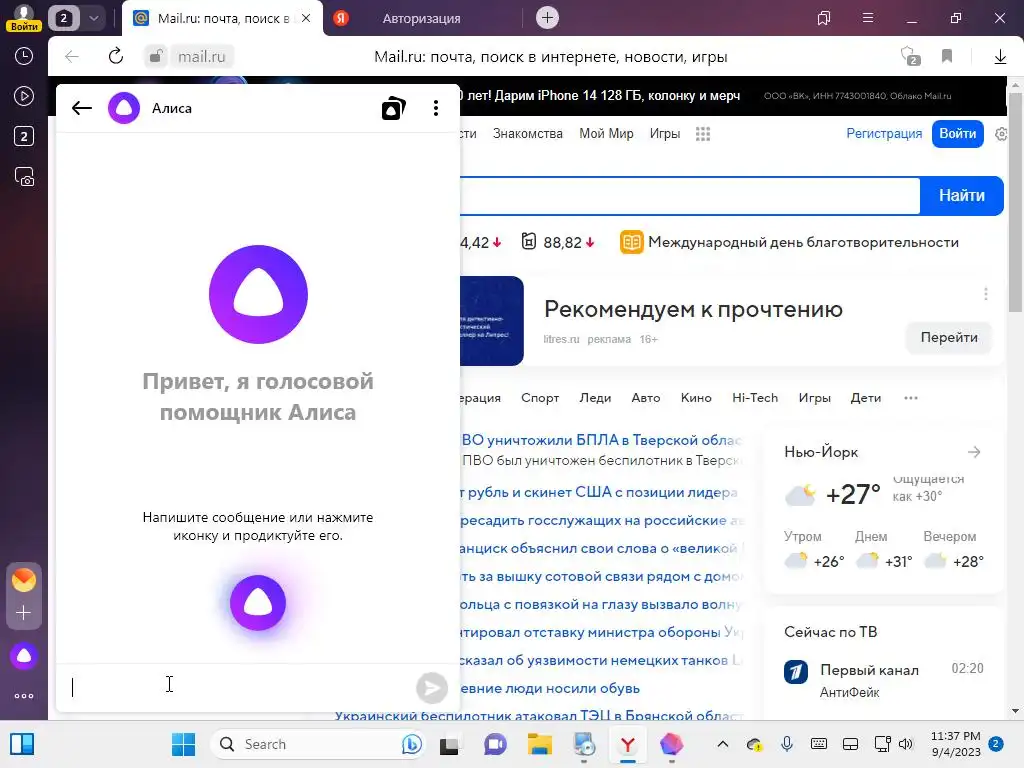Screen dimensions: 1024x768
Task: Open Mail.ru all projects grid icon
Action: pyautogui.click(x=703, y=134)
